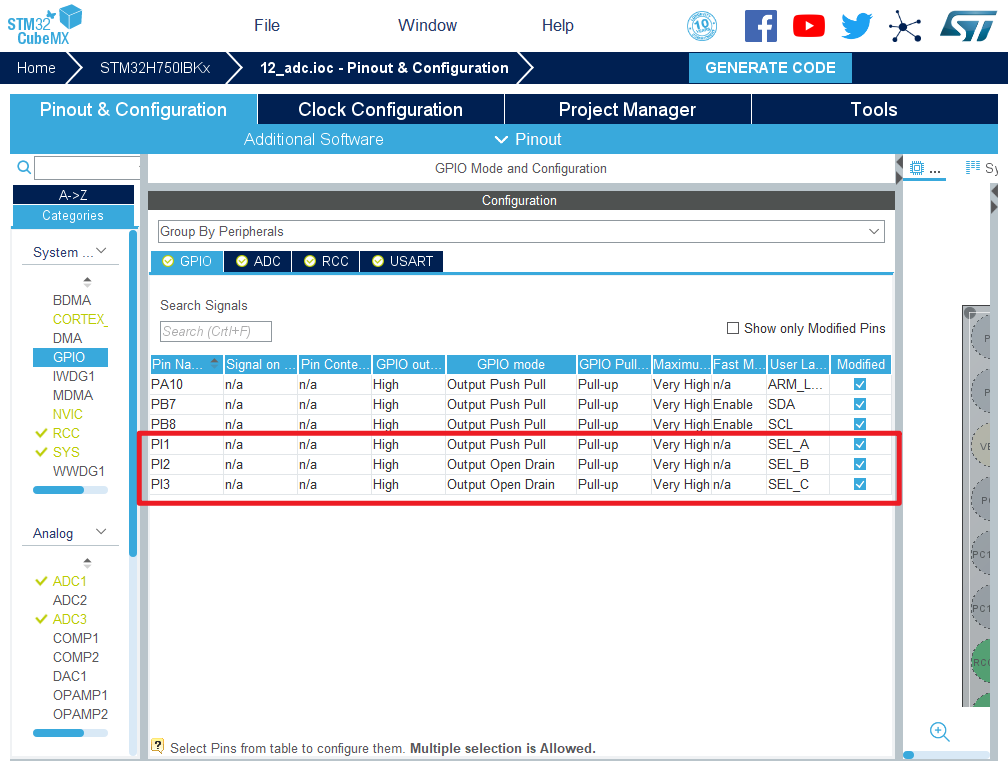The width and height of the screenshot is (1008, 771).
Task: Open the File menu
Action: click(x=267, y=26)
